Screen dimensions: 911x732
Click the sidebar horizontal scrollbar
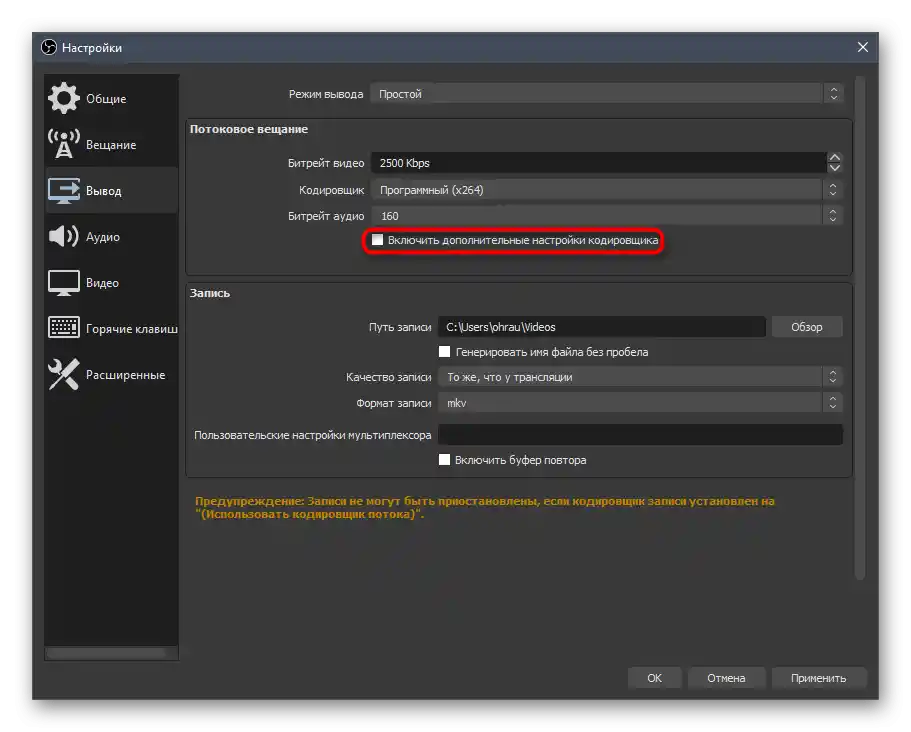tap(106, 654)
